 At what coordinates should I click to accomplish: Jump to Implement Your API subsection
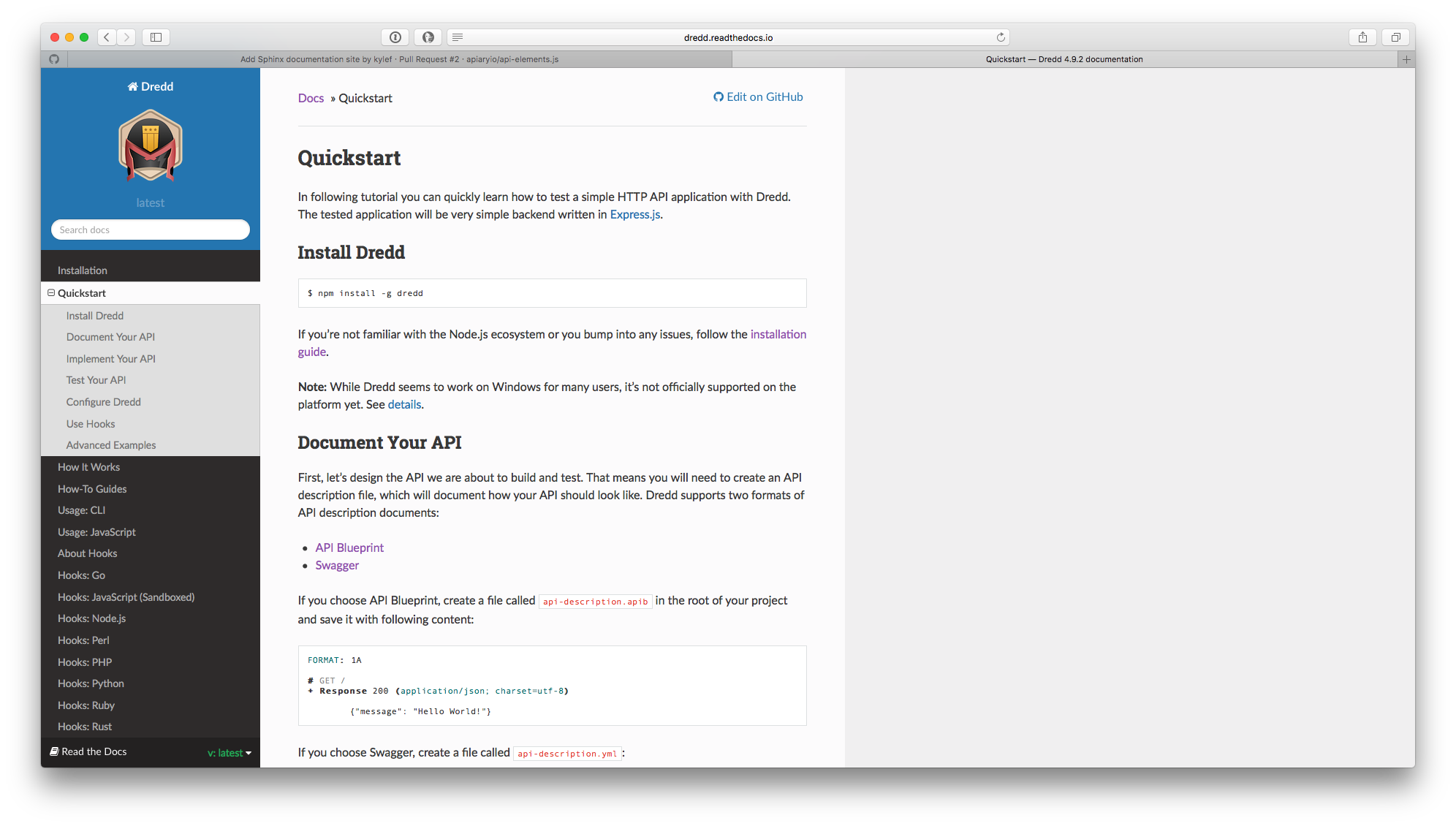(110, 359)
